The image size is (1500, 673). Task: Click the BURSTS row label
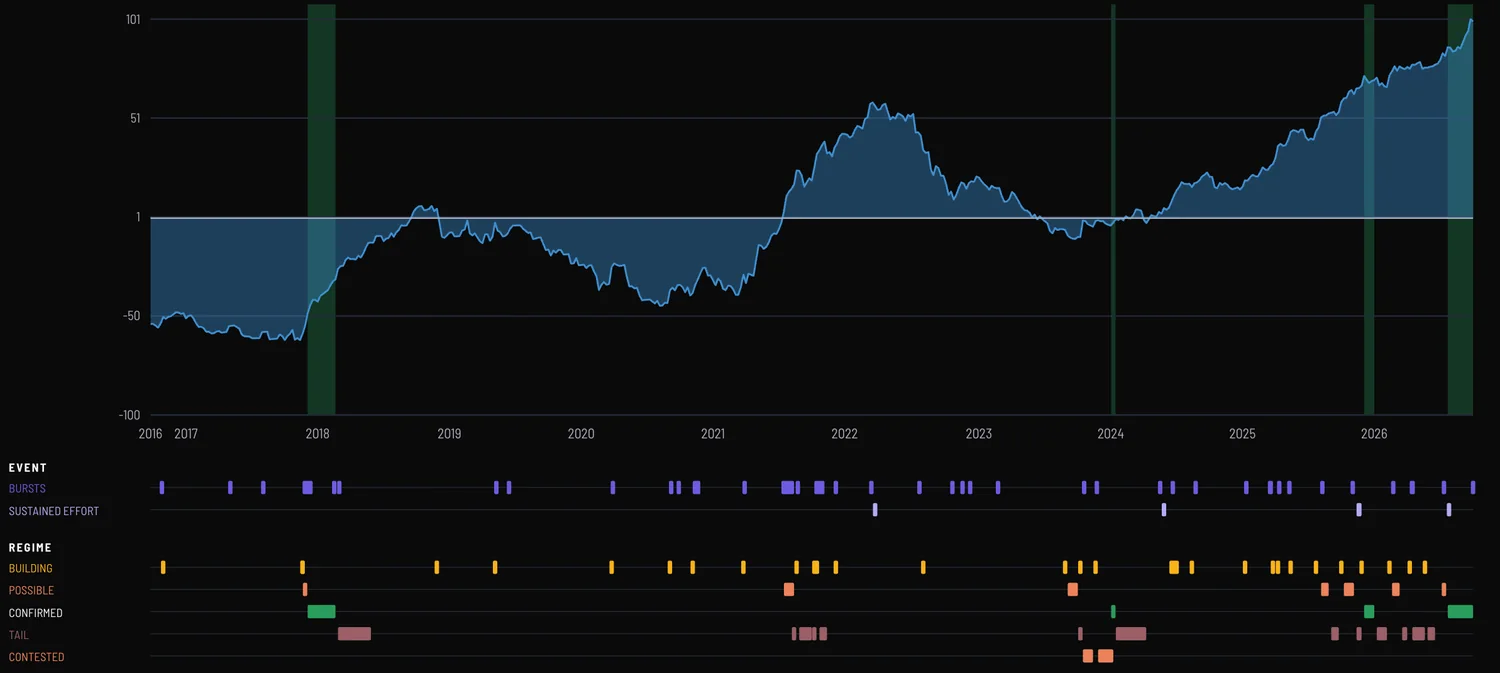tap(27, 489)
